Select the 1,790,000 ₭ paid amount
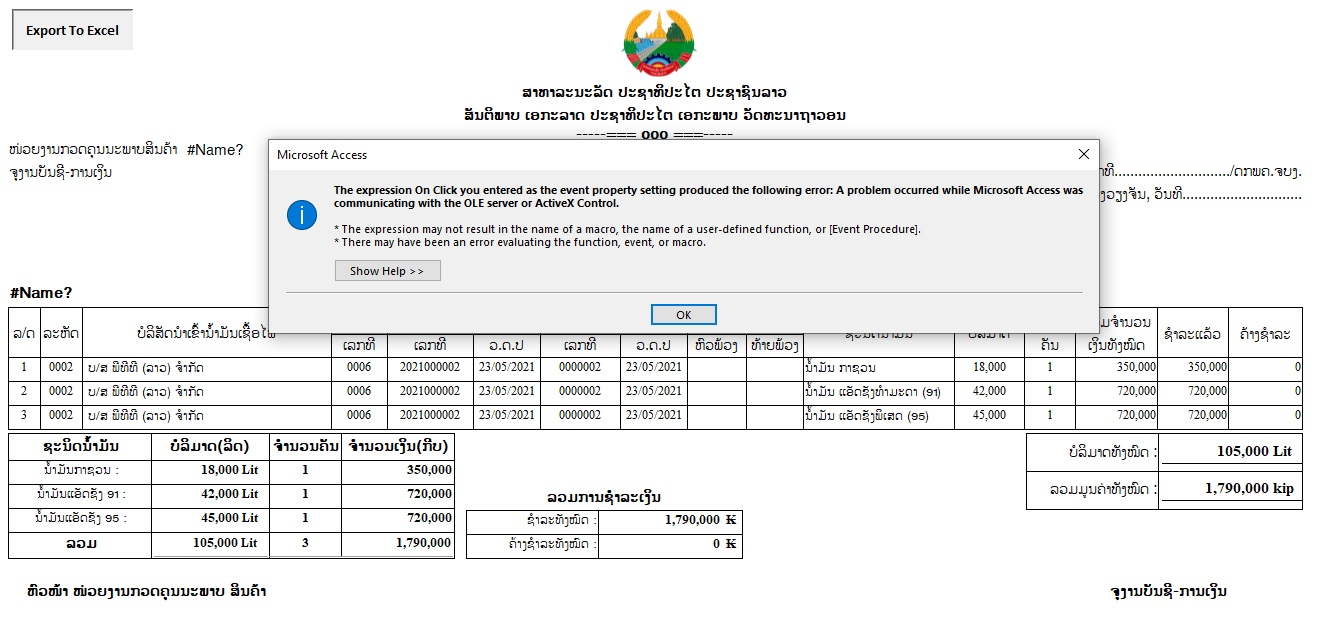This screenshot has width=1337, height=628. point(700,520)
